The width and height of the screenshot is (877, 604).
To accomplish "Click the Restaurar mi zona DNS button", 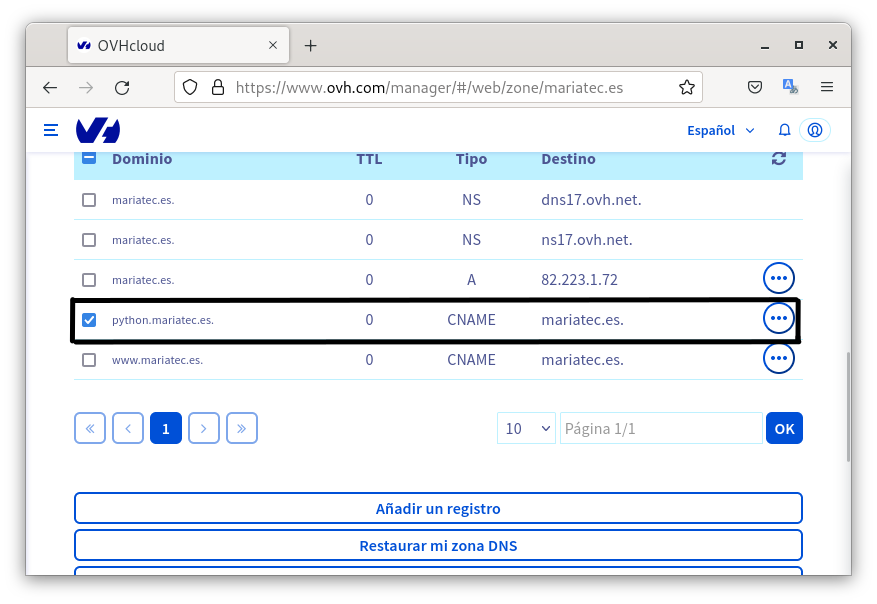I will (x=438, y=546).
